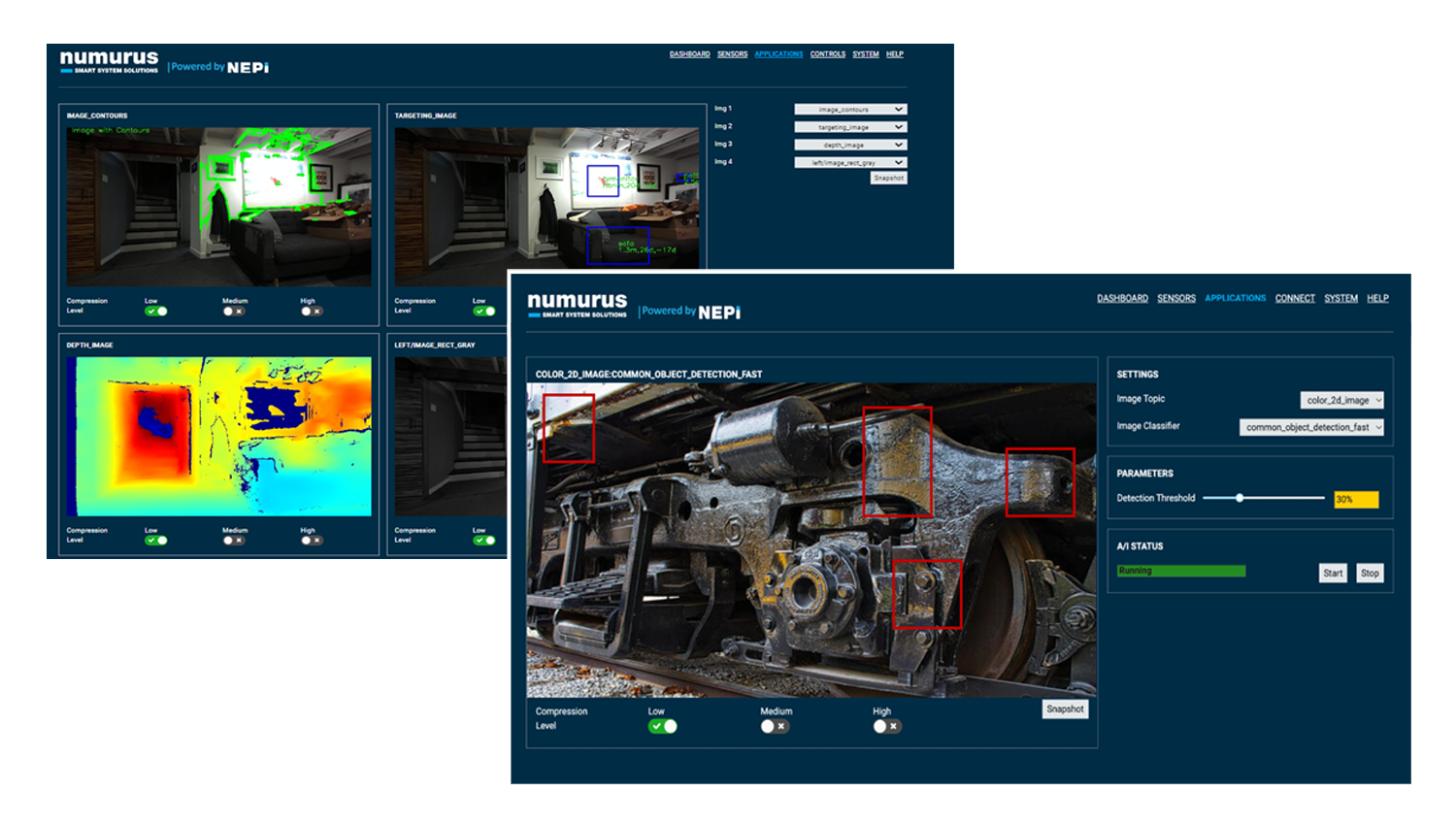Expand the Img 3 depth_image dropdown

tap(849, 145)
